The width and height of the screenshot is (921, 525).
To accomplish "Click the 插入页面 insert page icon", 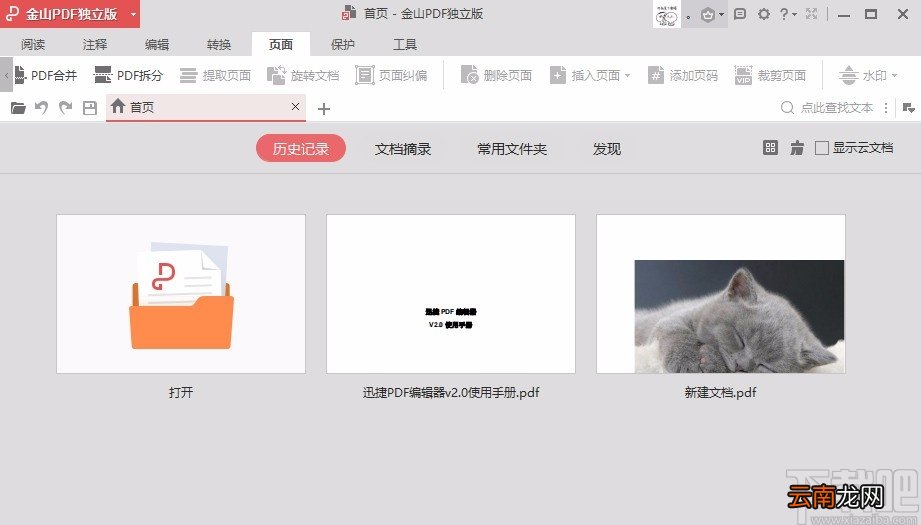I will (557, 75).
